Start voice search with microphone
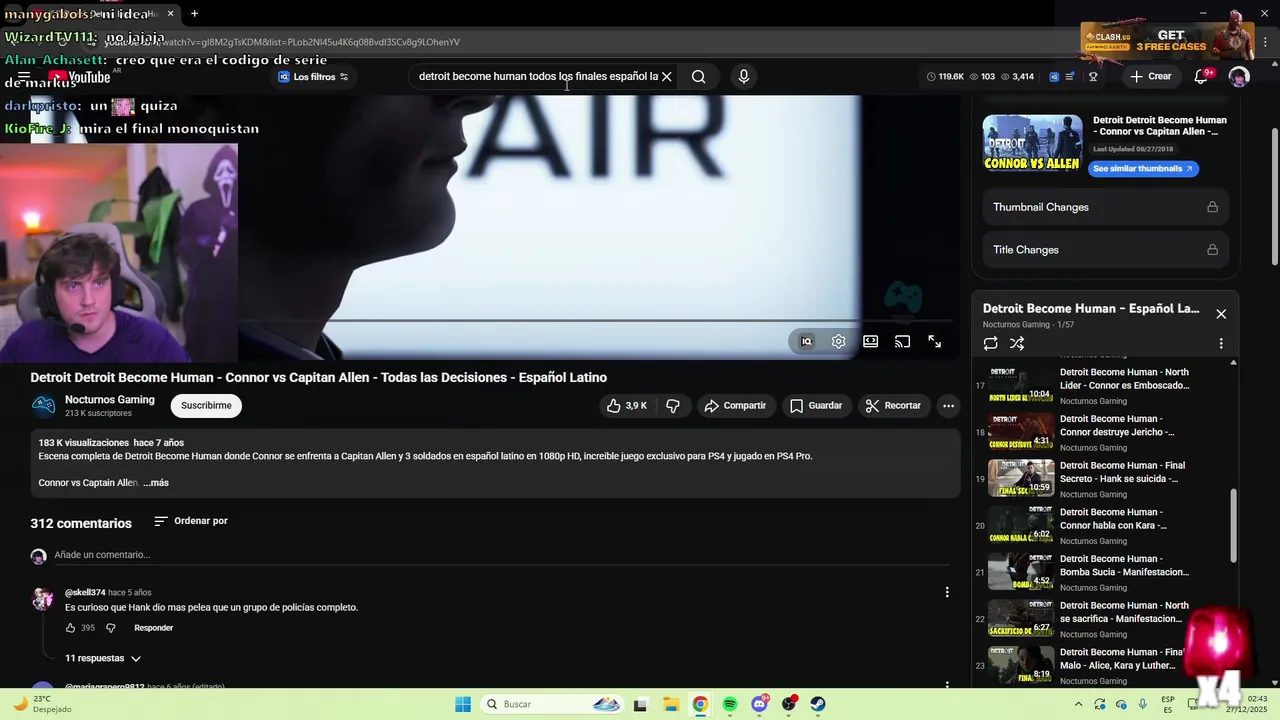 [x=743, y=77]
